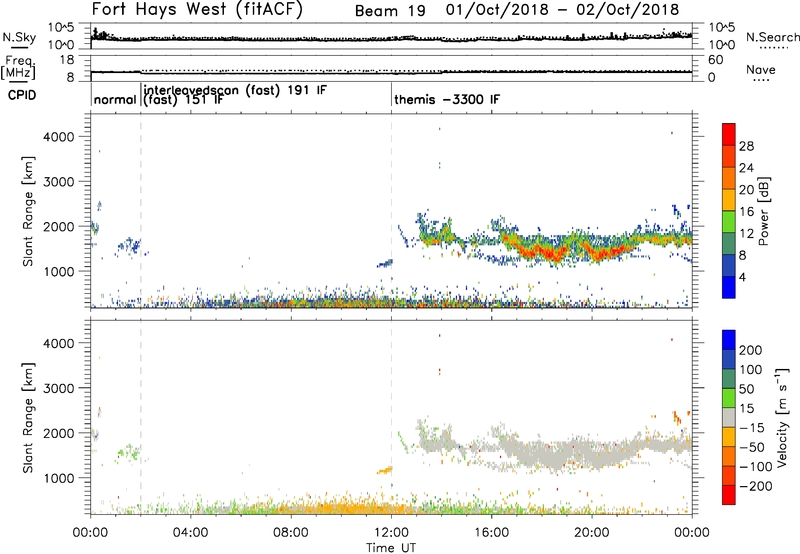Click the dashed 12:00 marker in power panel

click(x=391, y=211)
